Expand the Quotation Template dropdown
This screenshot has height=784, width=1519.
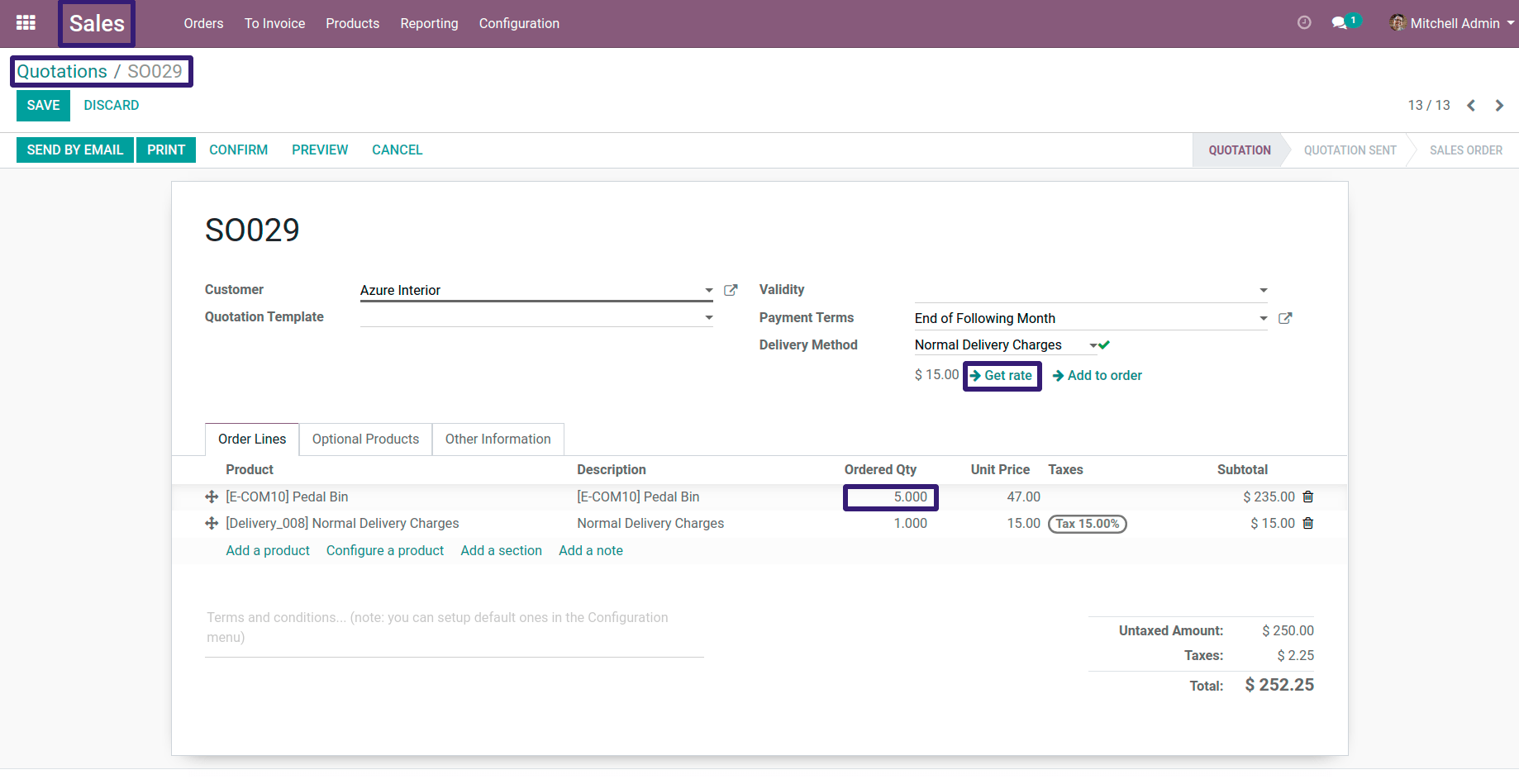click(708, 317)
